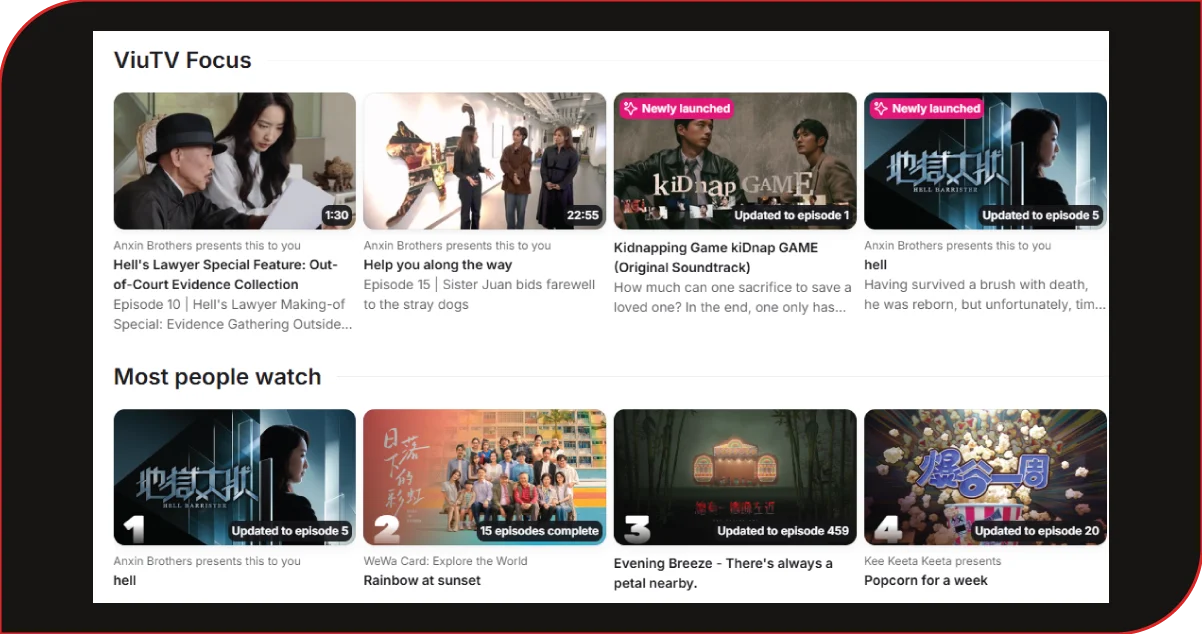This screenshot has width=1202, height=634.
Task: Open Hell Barrister thumbnail in ViuTV Focus
Action: click(x=985, y=161)
